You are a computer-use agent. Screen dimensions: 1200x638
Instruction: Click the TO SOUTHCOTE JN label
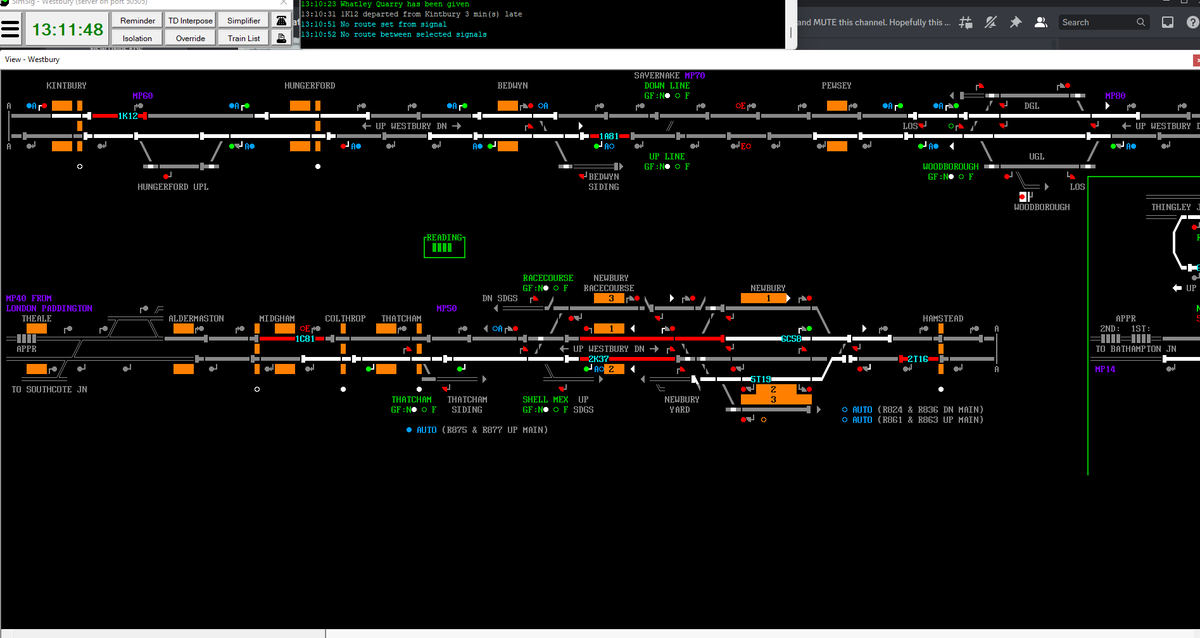click(49, 389)
